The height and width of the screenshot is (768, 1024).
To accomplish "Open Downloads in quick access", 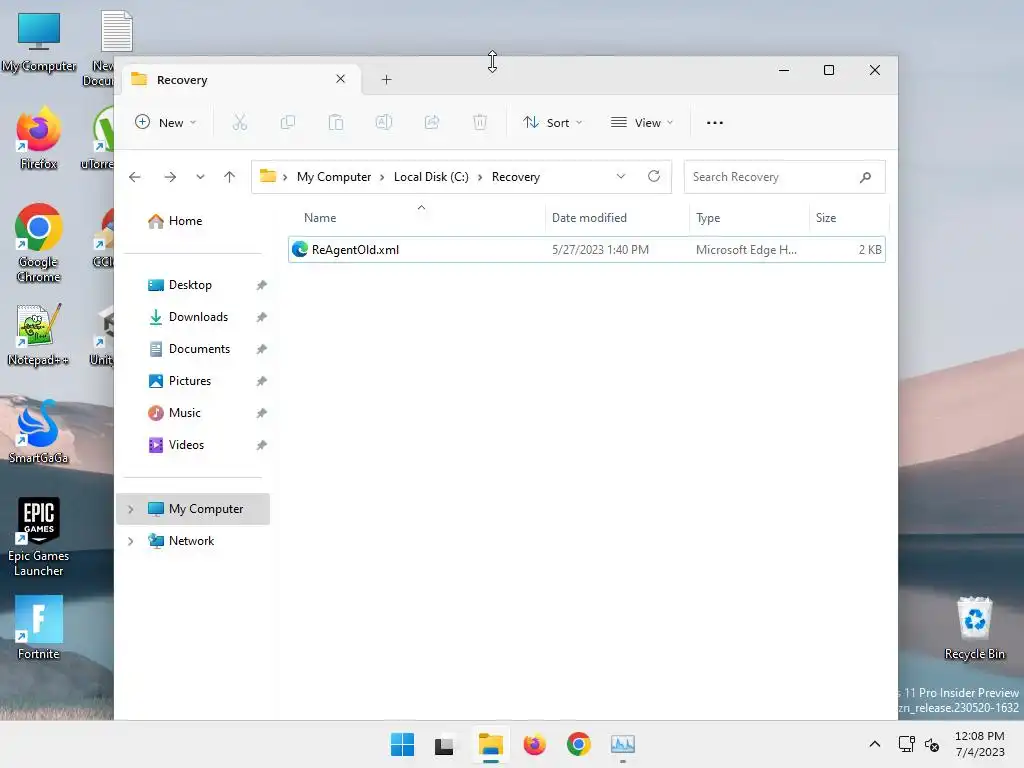I will pos(199,317).
